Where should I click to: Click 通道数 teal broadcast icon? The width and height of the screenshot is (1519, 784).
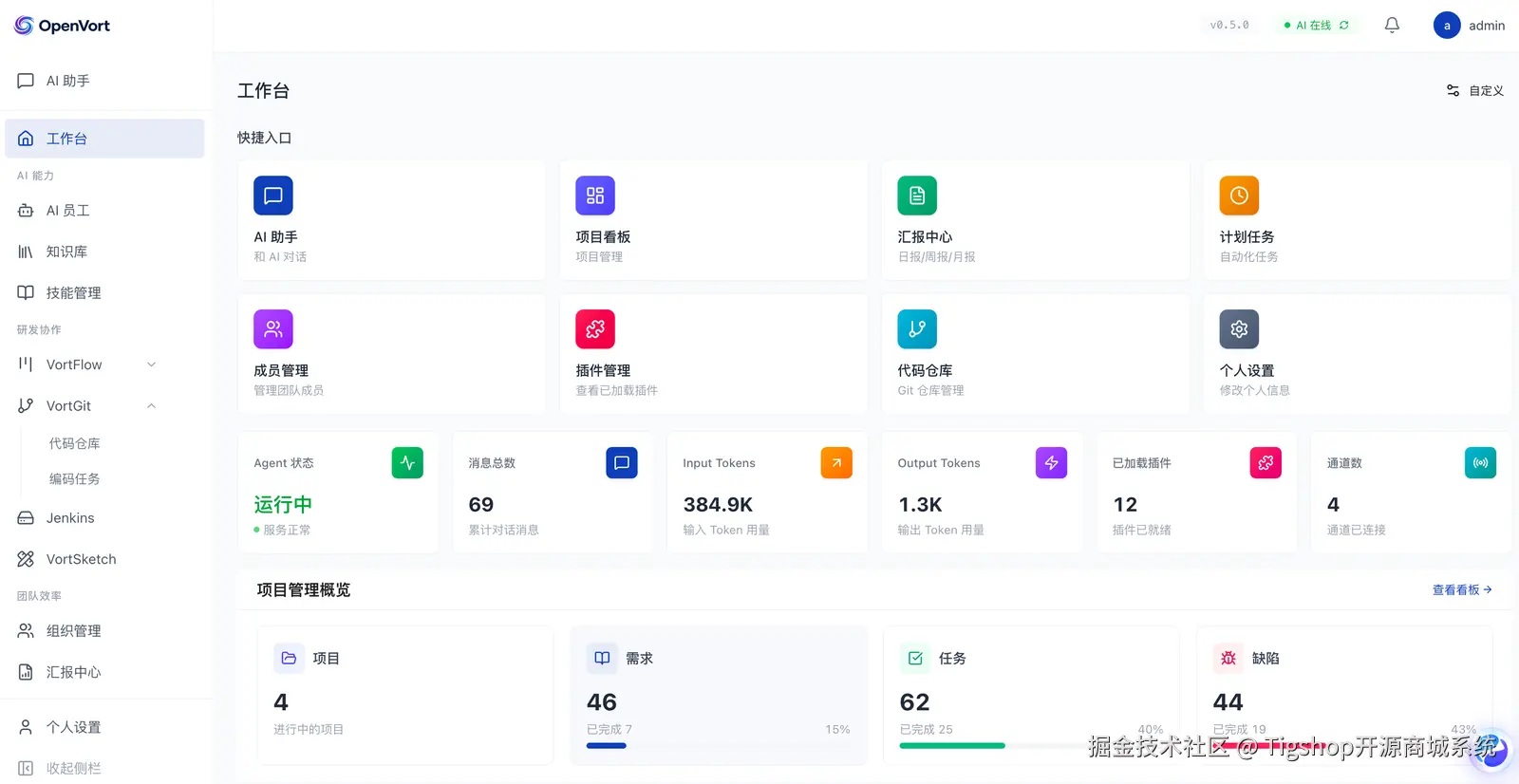point(1480,463)
